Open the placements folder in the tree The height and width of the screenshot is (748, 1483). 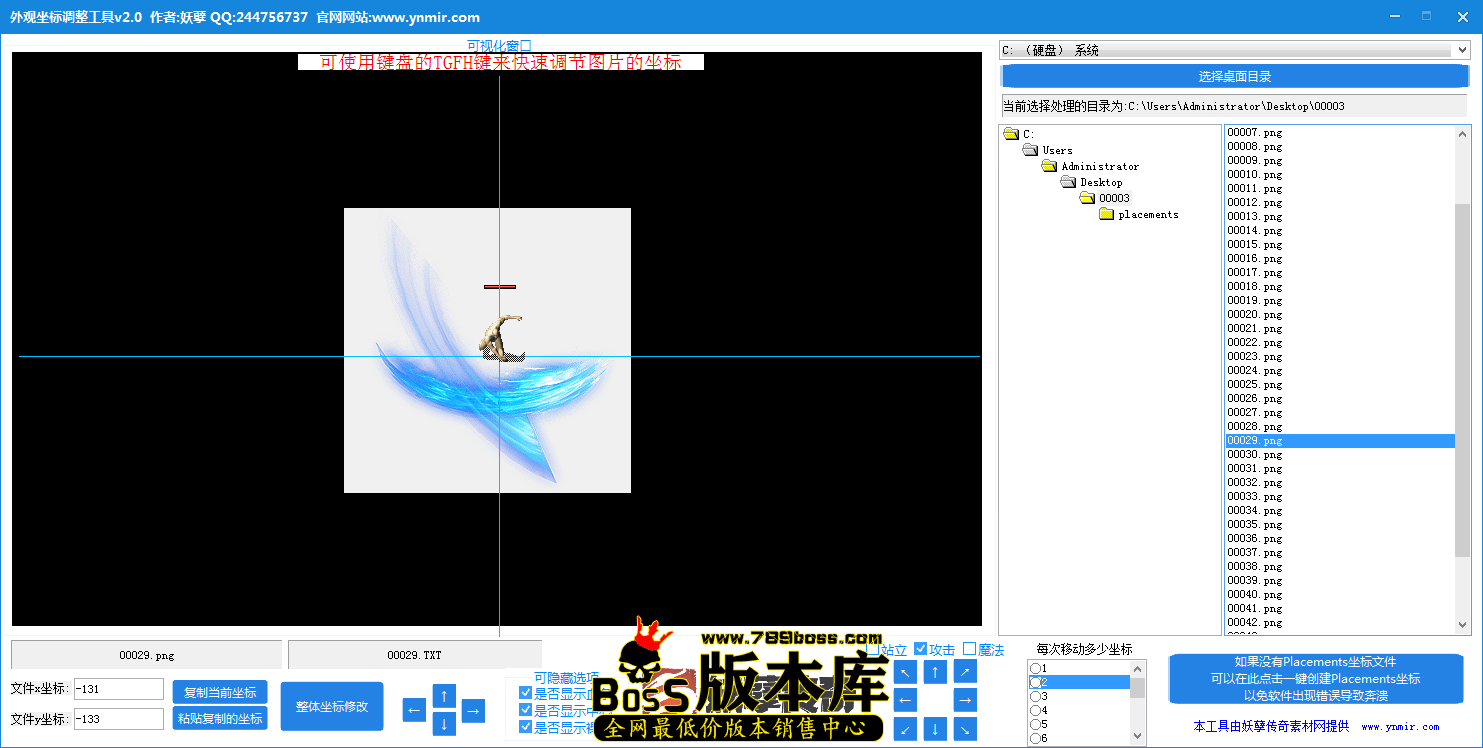click(1147, 214)
